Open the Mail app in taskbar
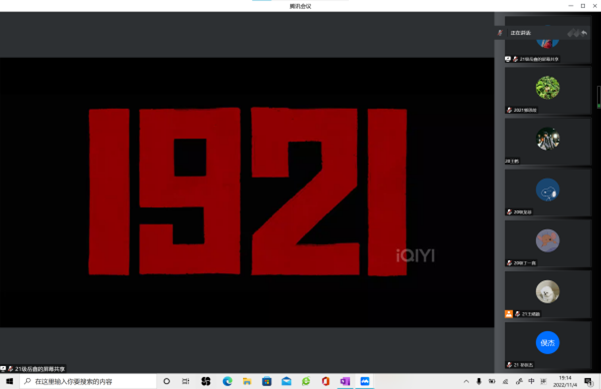Screen dimensions: 601x389 pyautogui.click(x=286, y=381)
